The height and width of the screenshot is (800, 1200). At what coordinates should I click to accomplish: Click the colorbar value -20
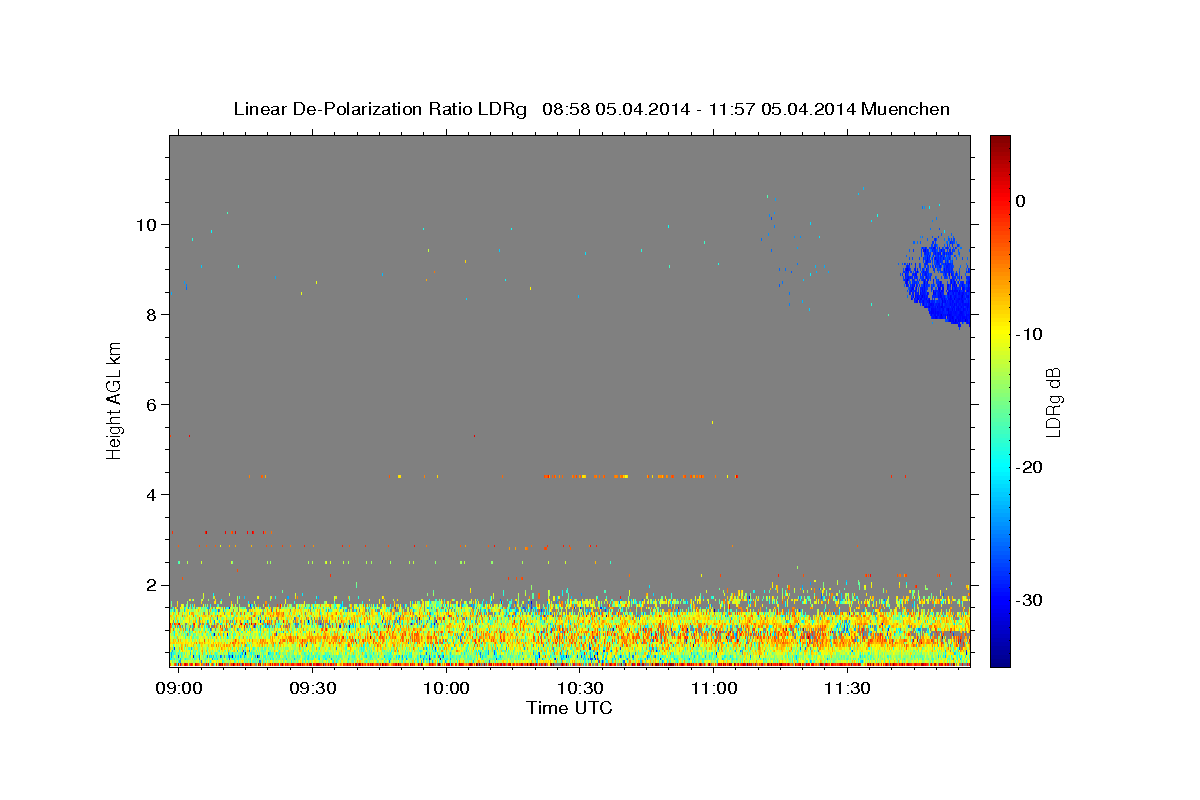tap(1030, 467)
